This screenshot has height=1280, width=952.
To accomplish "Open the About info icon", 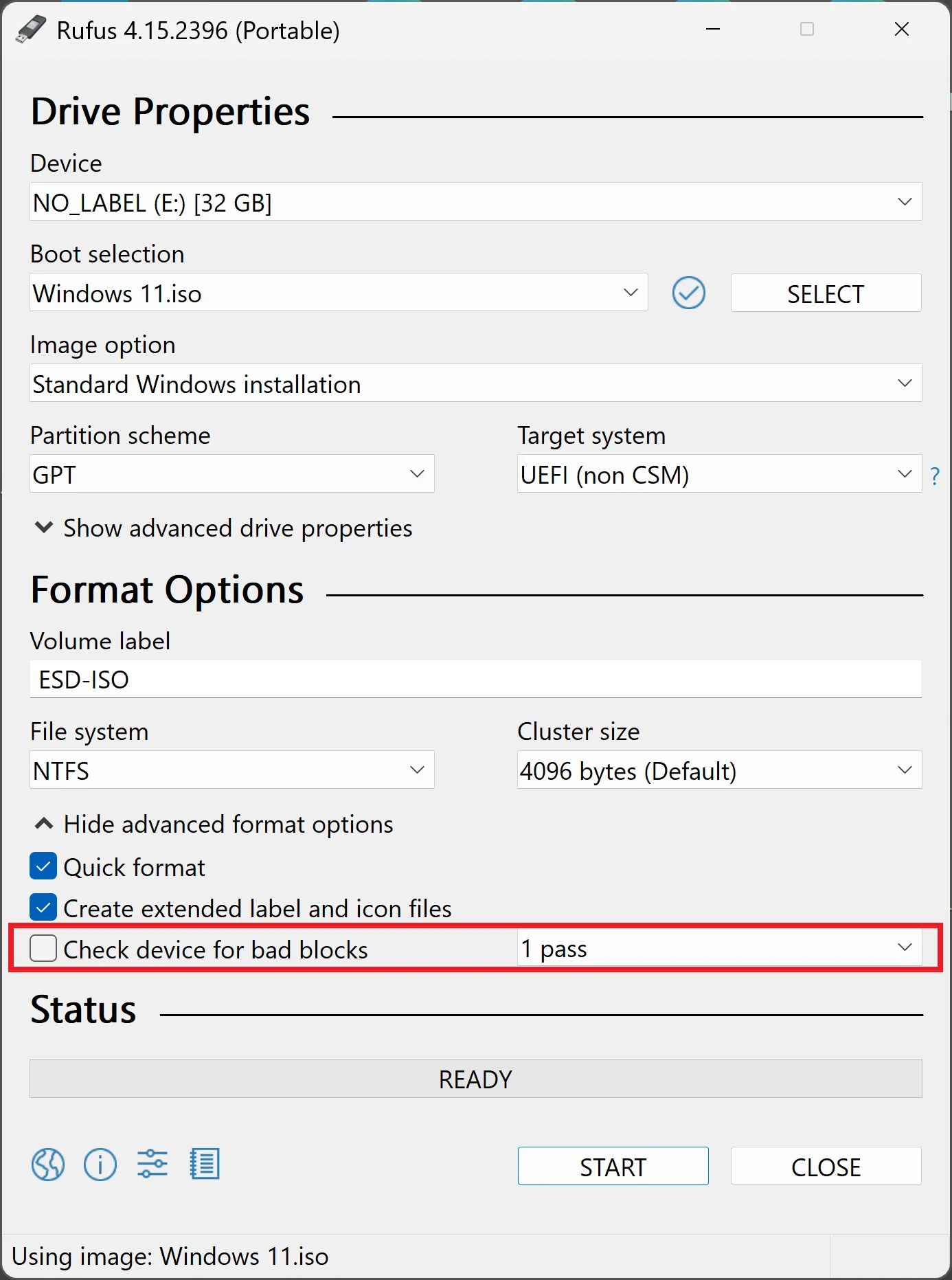I will pos(100,1165).
